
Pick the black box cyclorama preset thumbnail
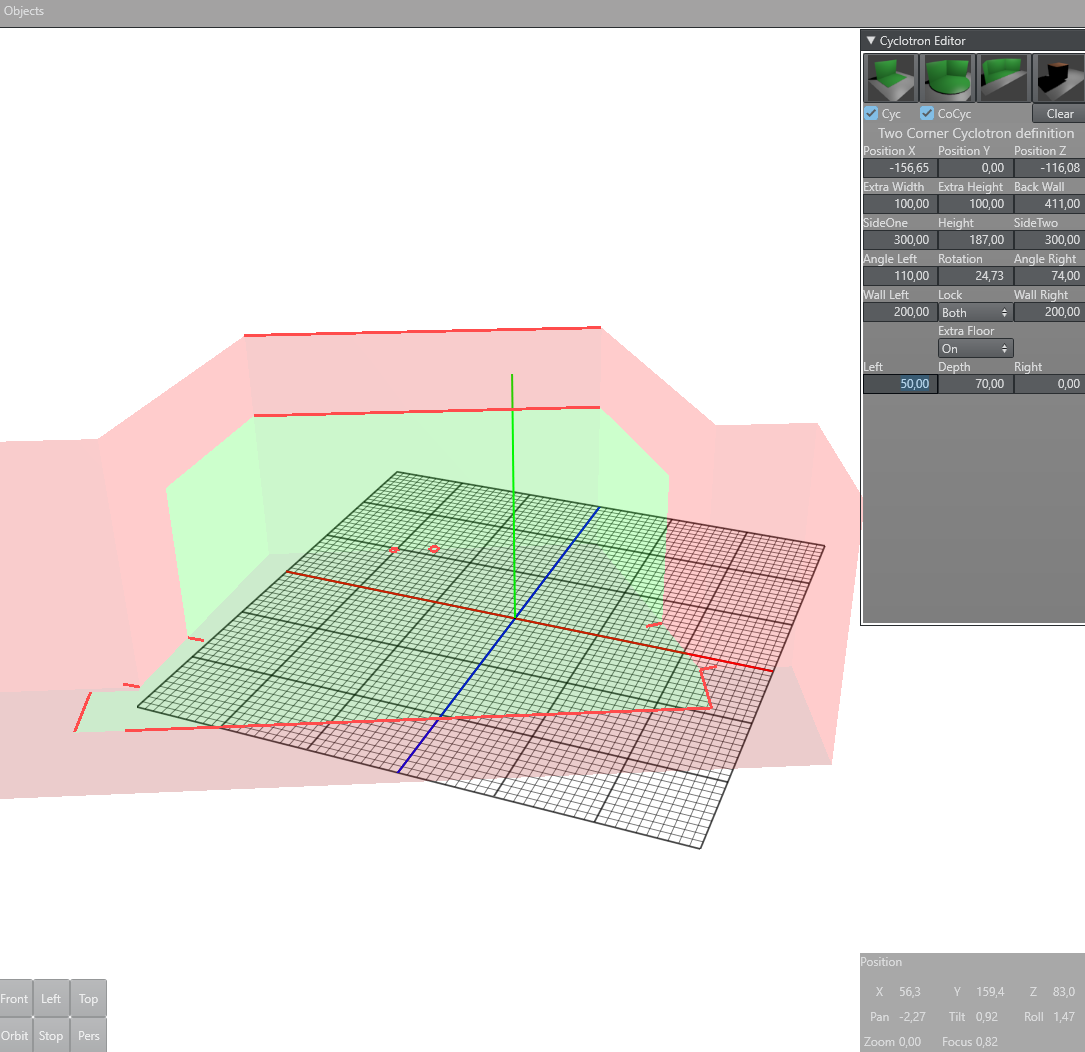[1058, 78]
